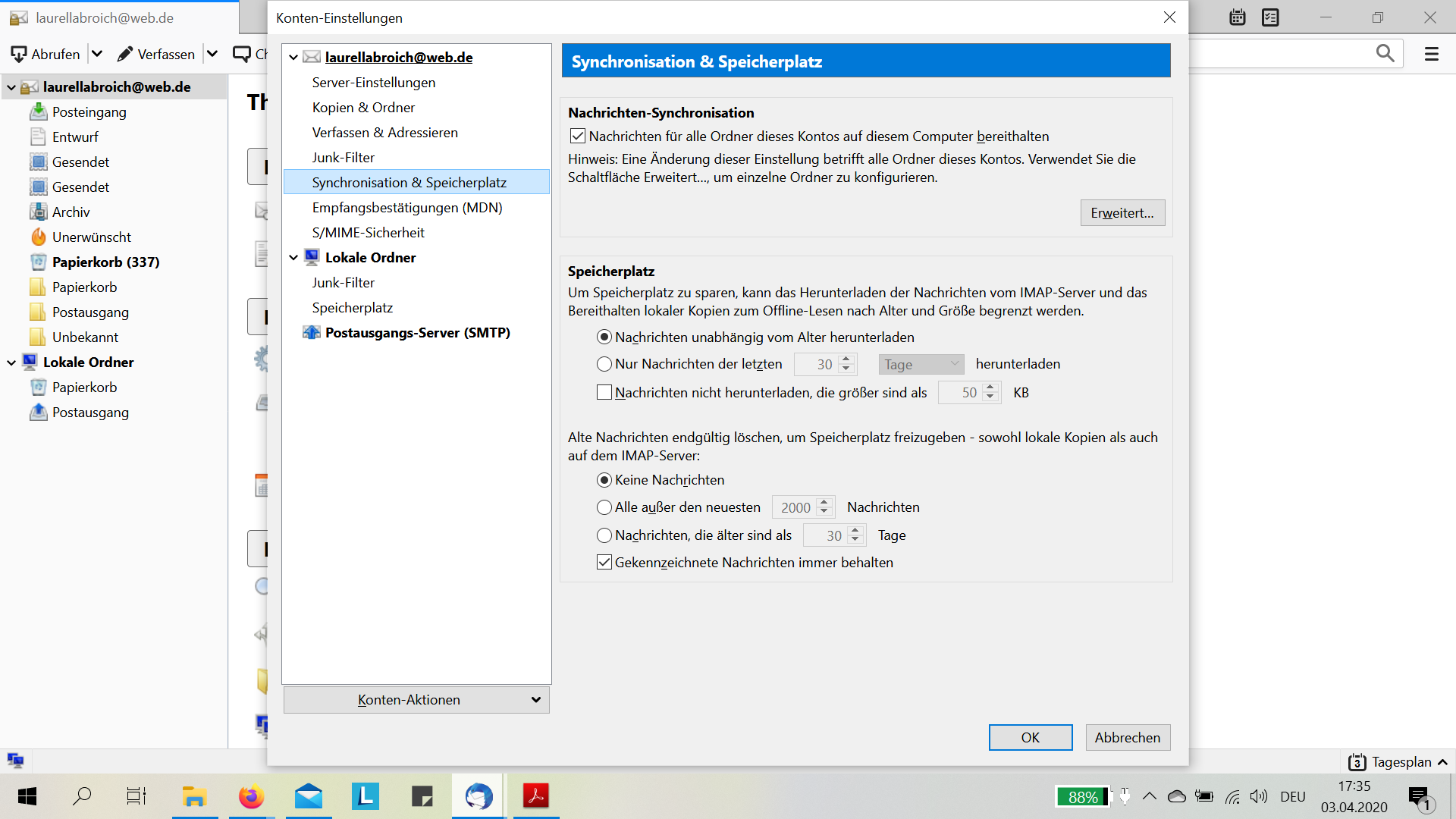Enable size limit for downloading messages
This screenshot has width=1456, height=819.
[x=604, y=393]
